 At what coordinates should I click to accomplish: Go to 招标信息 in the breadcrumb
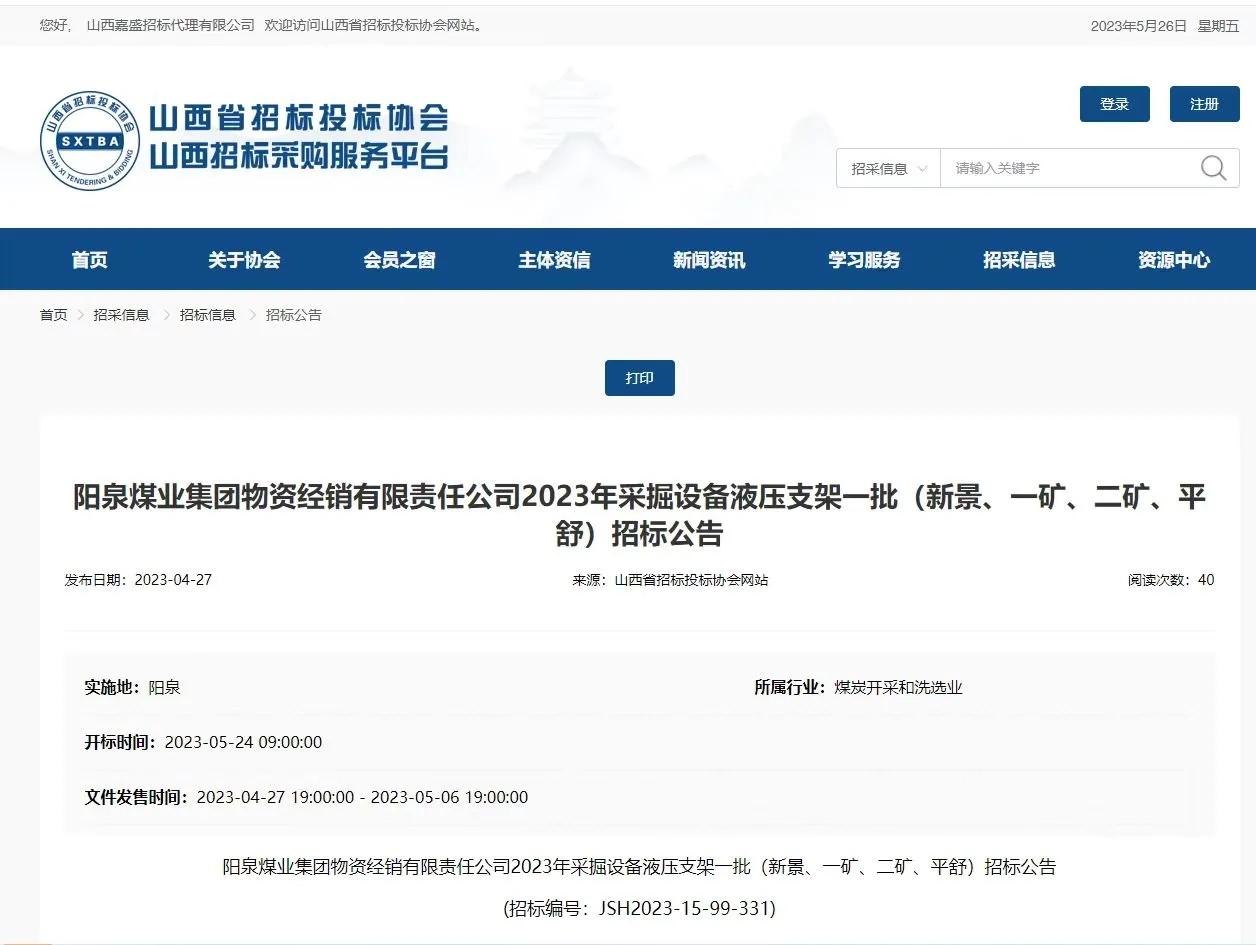[207, 315]
